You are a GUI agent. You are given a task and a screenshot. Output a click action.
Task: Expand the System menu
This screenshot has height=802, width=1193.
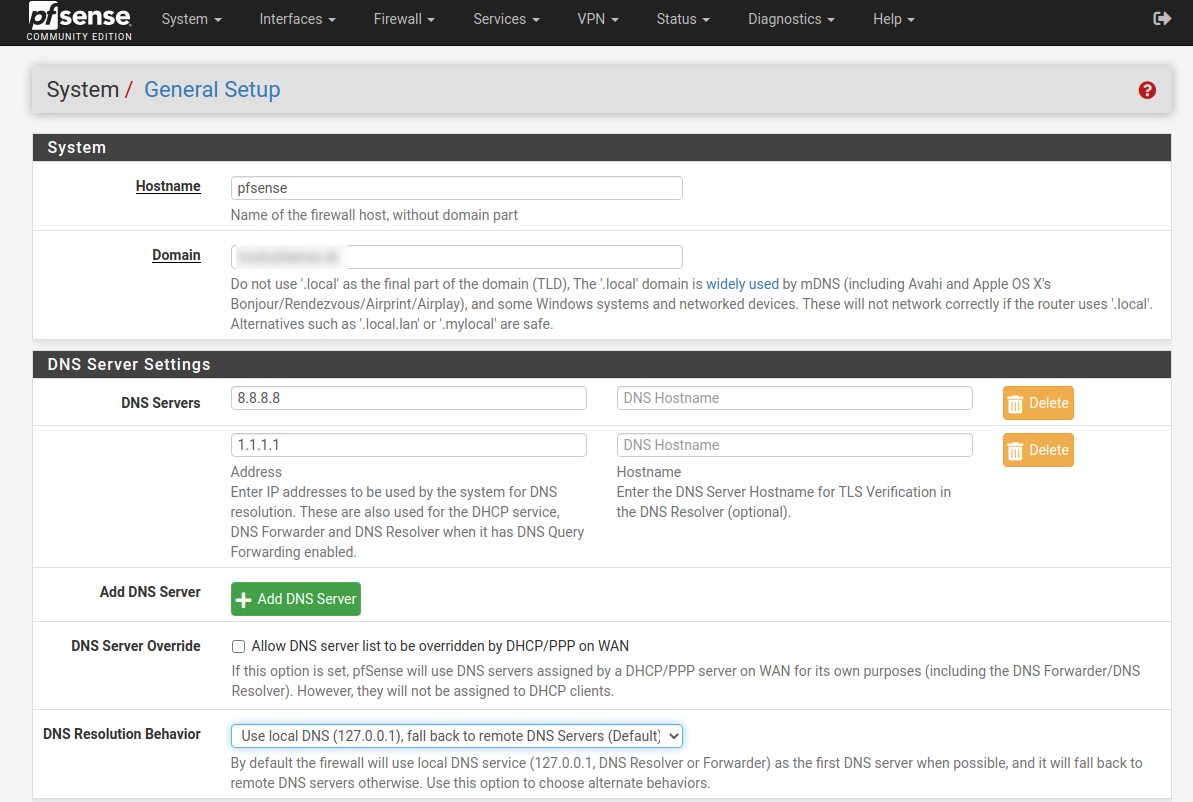pyautogui.click(x=191, y=19)
